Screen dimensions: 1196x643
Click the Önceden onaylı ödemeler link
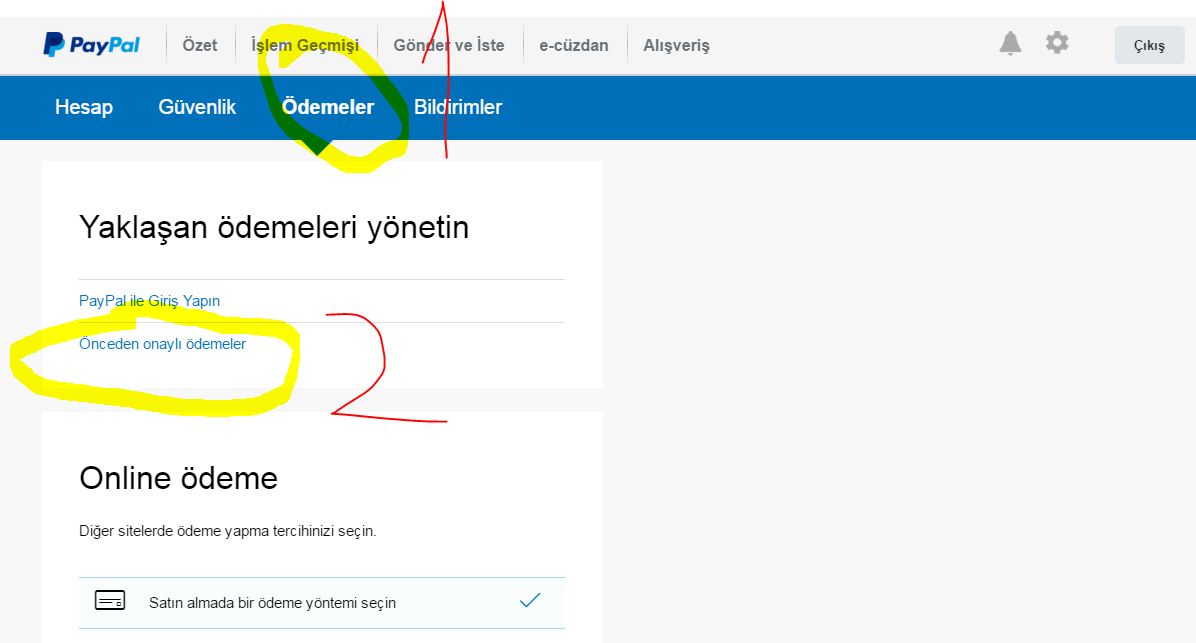162,344
